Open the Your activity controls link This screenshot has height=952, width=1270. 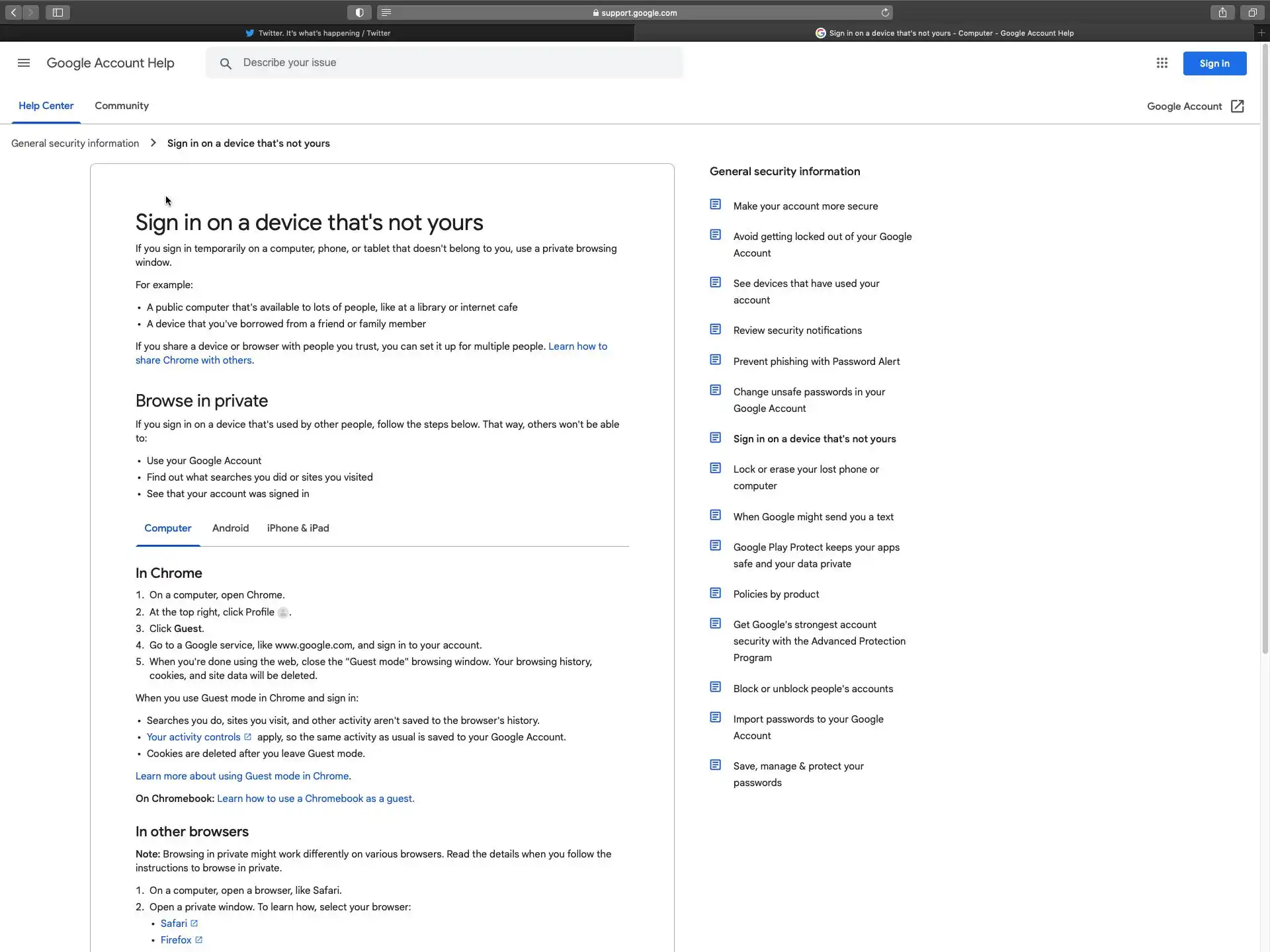193,737
